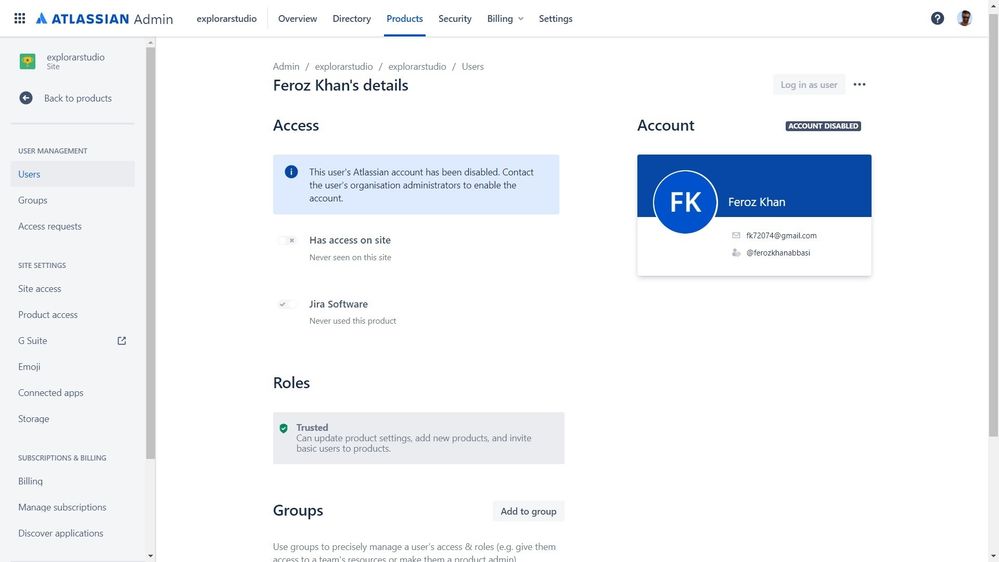Click the fk72074@gmail.com email text
The width and height of the screenshot is (999, 562).
[781, 236]
